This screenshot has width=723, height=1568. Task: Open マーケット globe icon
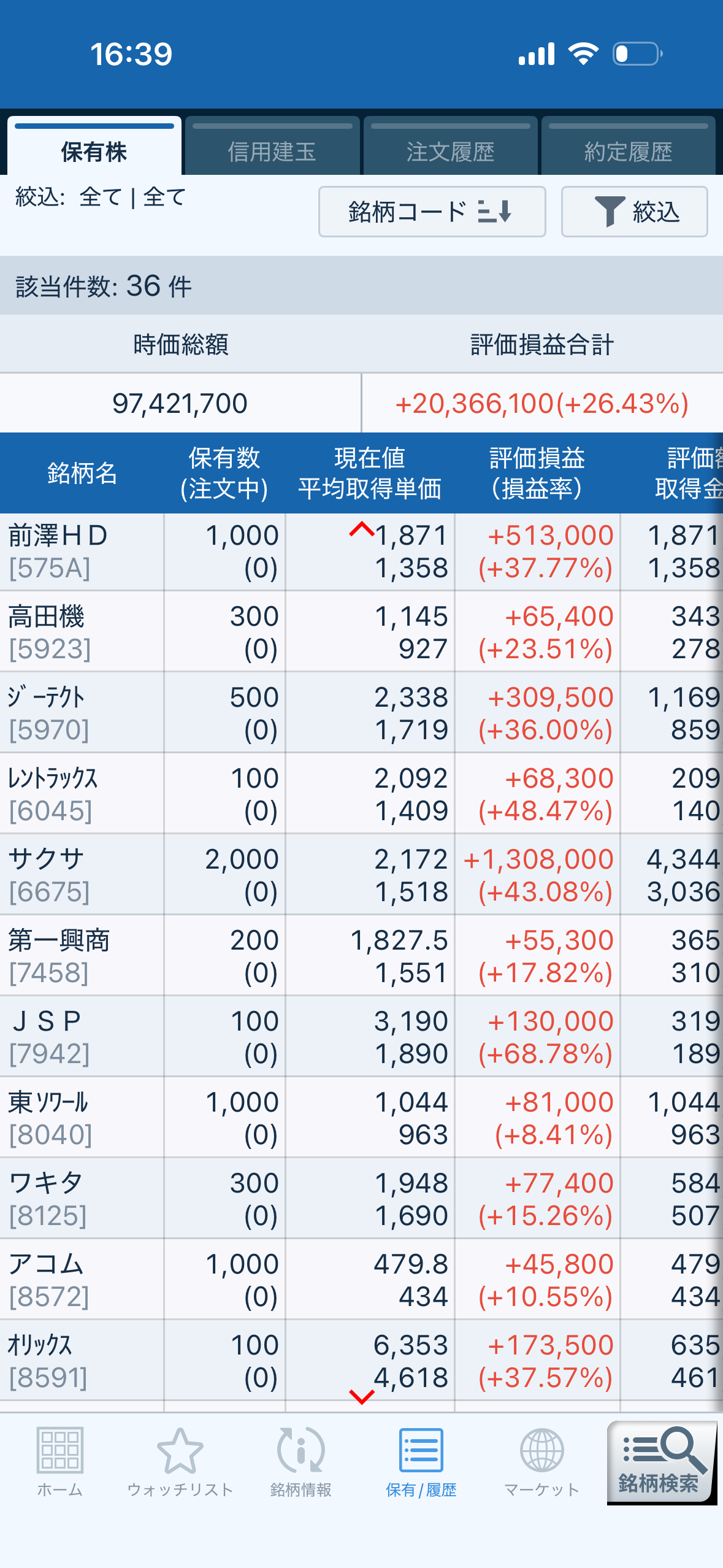[x=541, y=1450]
